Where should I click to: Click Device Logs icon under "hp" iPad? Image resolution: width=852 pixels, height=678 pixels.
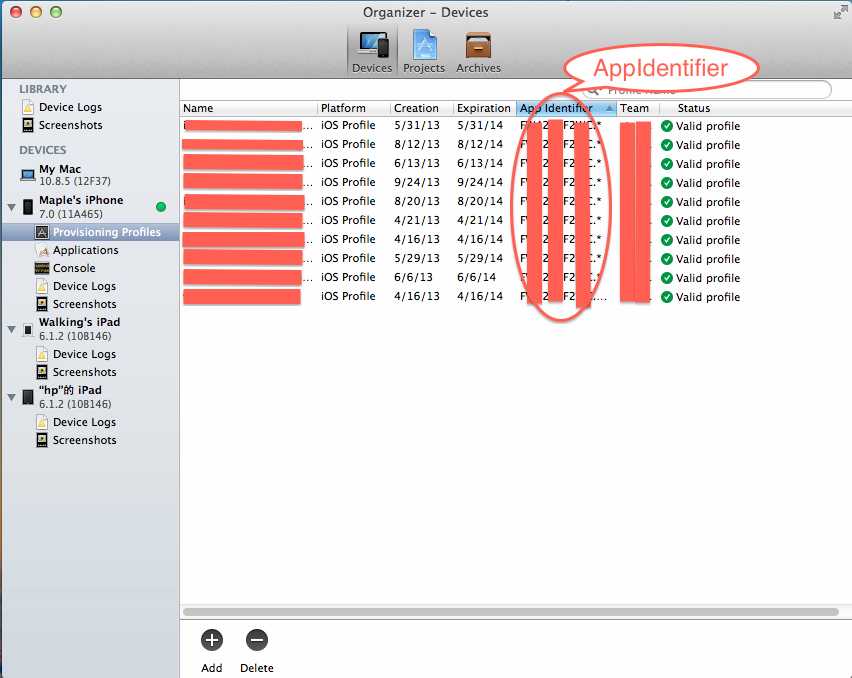point(42,422)
